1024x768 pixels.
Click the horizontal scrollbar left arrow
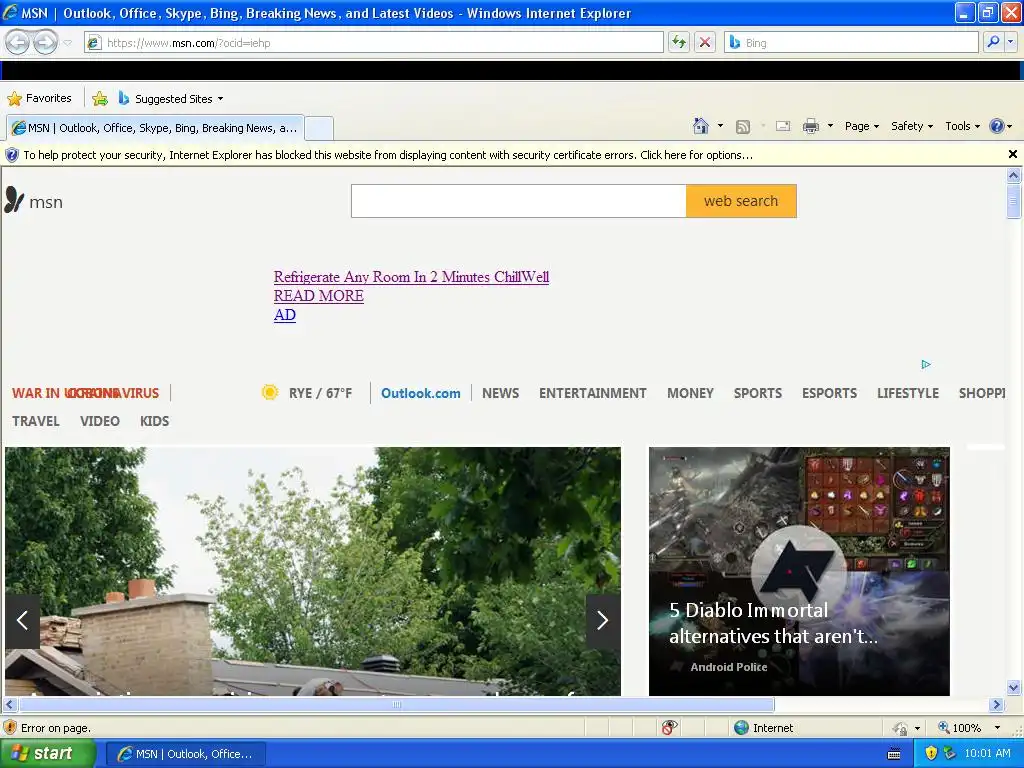(10, 705)
